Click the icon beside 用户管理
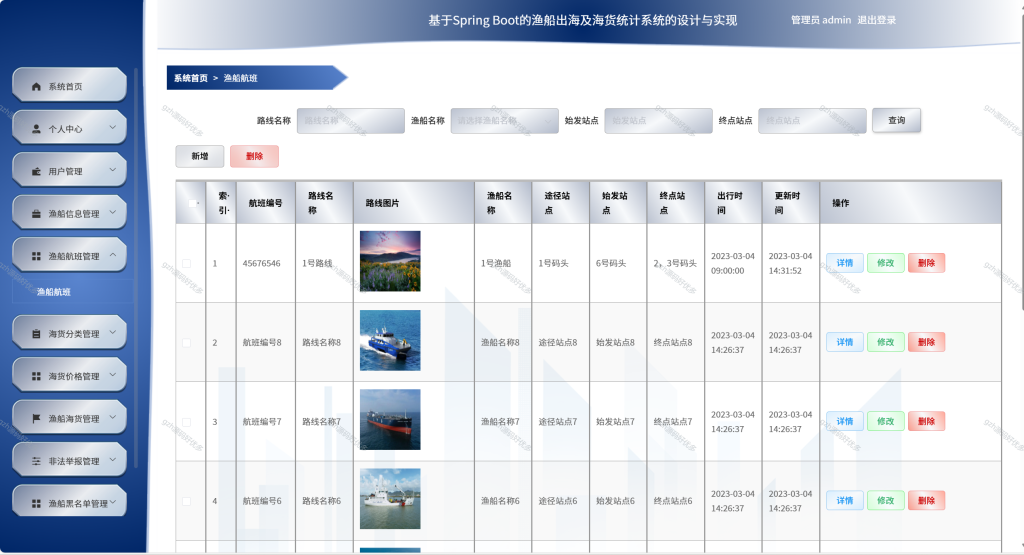1024x555 pixels. [36, 171]
